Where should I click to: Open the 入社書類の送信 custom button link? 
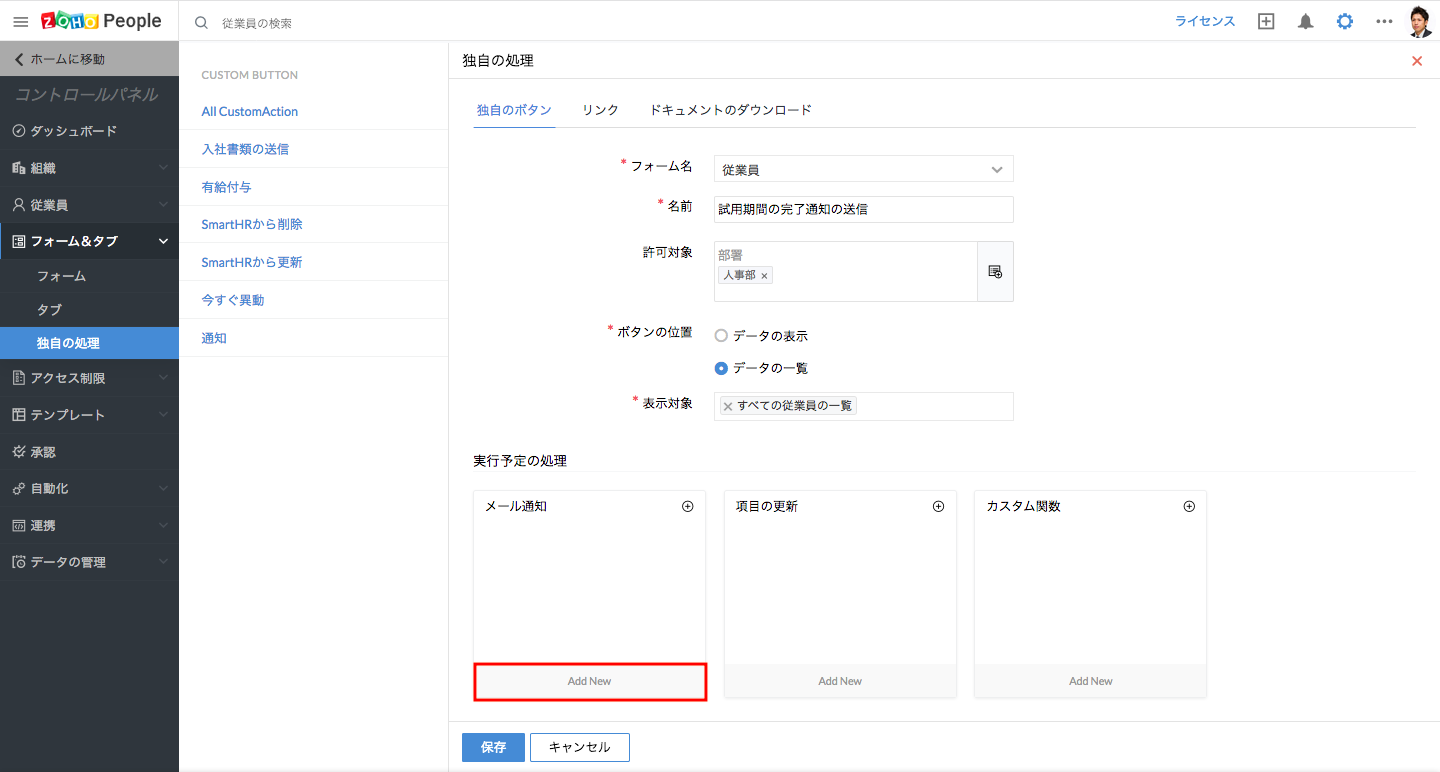tap(245, 149)
